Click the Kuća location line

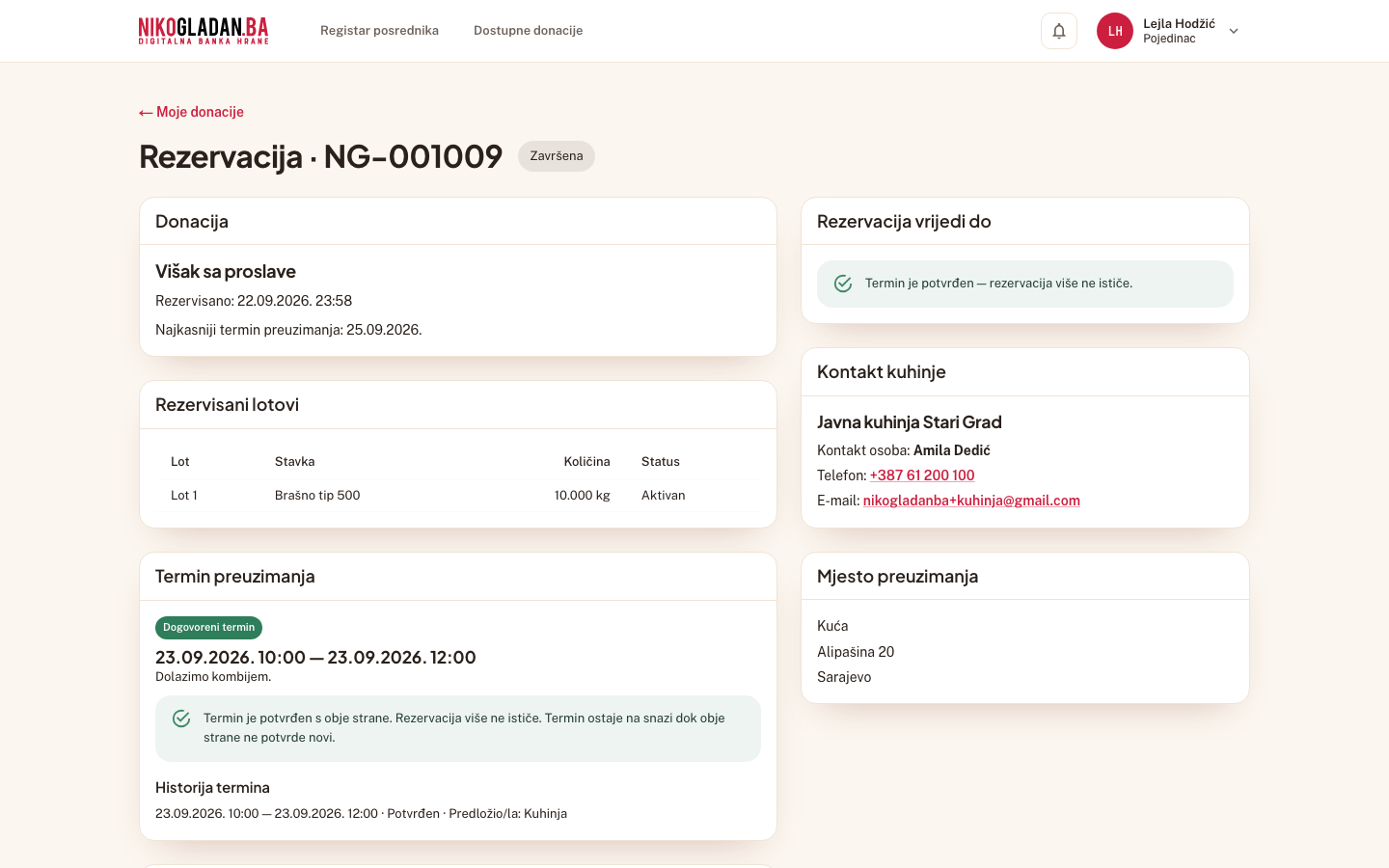[832, 626]
